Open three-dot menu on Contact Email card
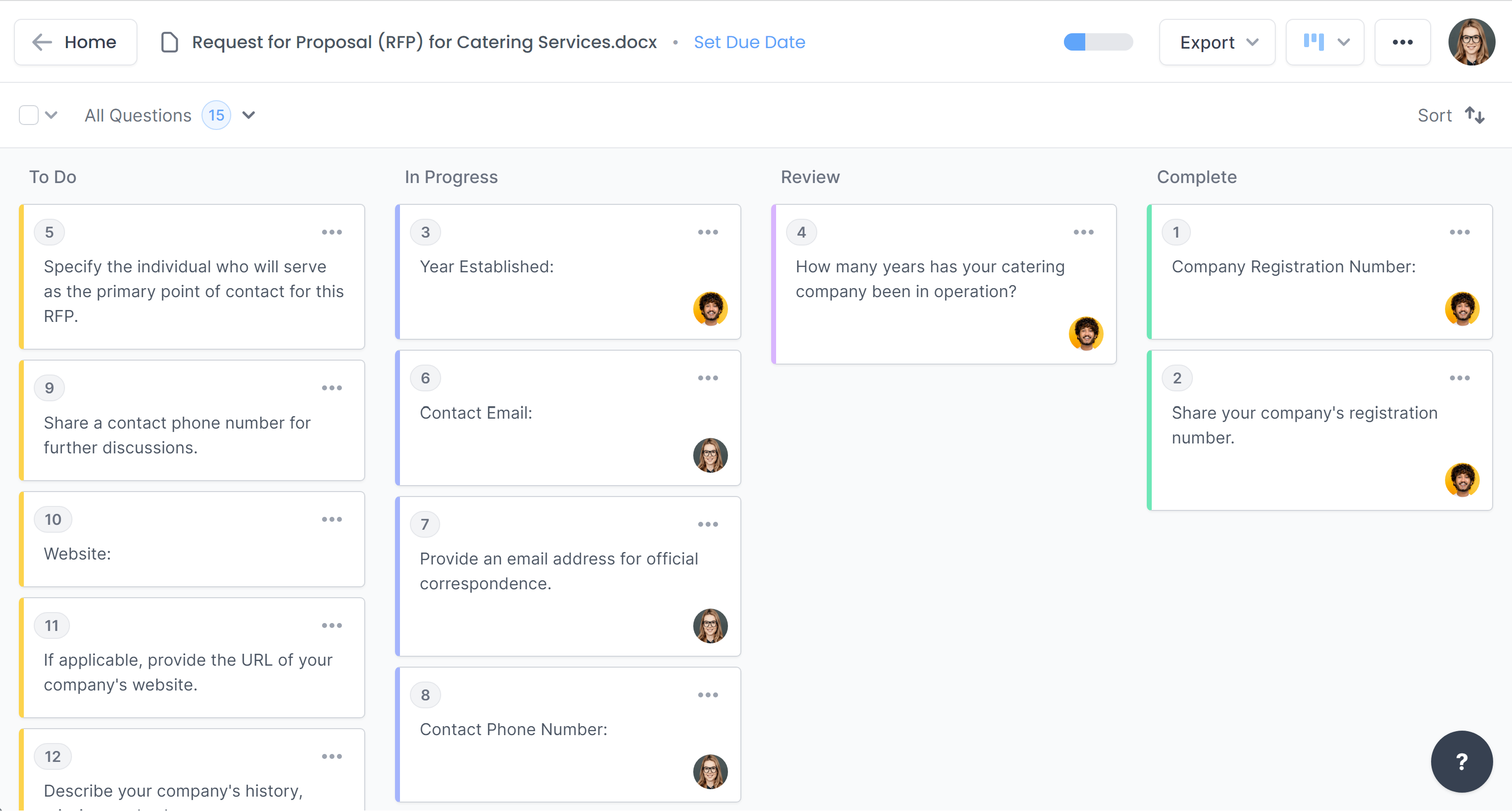Image resolution: width=1512 pixels, height=811 pixels. [x=707, y=378]
